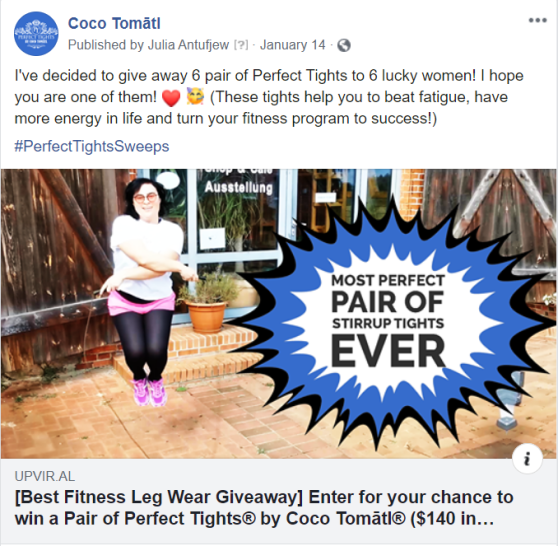Click the terracotta plant pot in image

click(207, 316)
